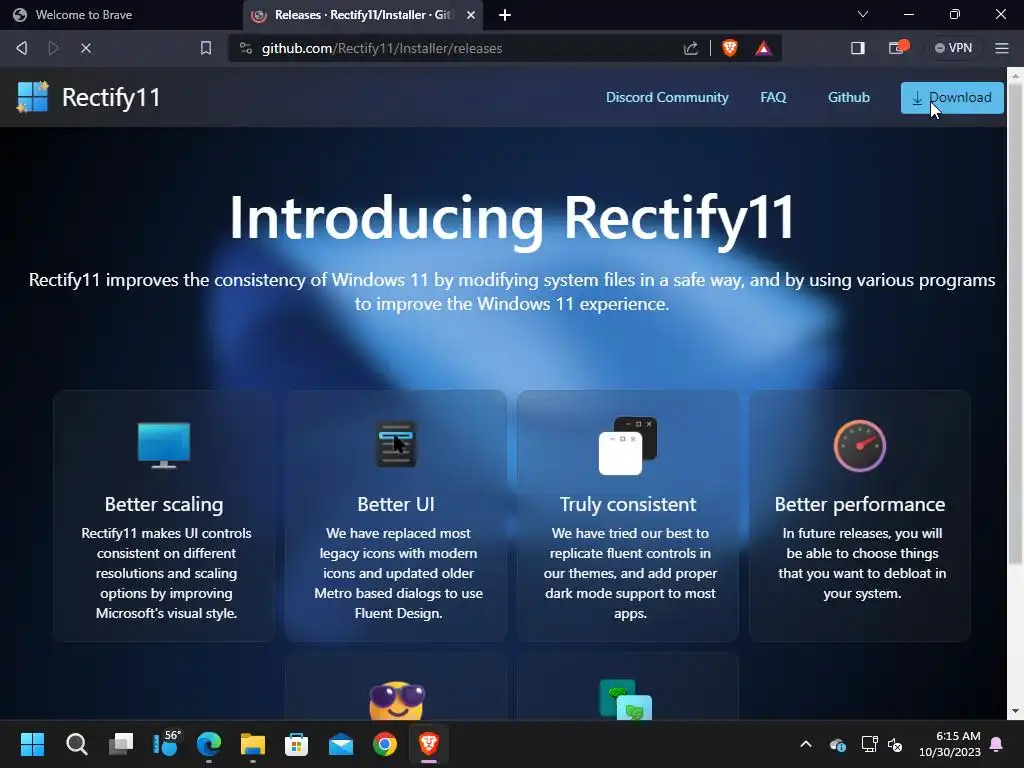This screenshot has width=1024, height=768.
Task: Click the Truly consistent windows icon
Action: pos(628,445)
